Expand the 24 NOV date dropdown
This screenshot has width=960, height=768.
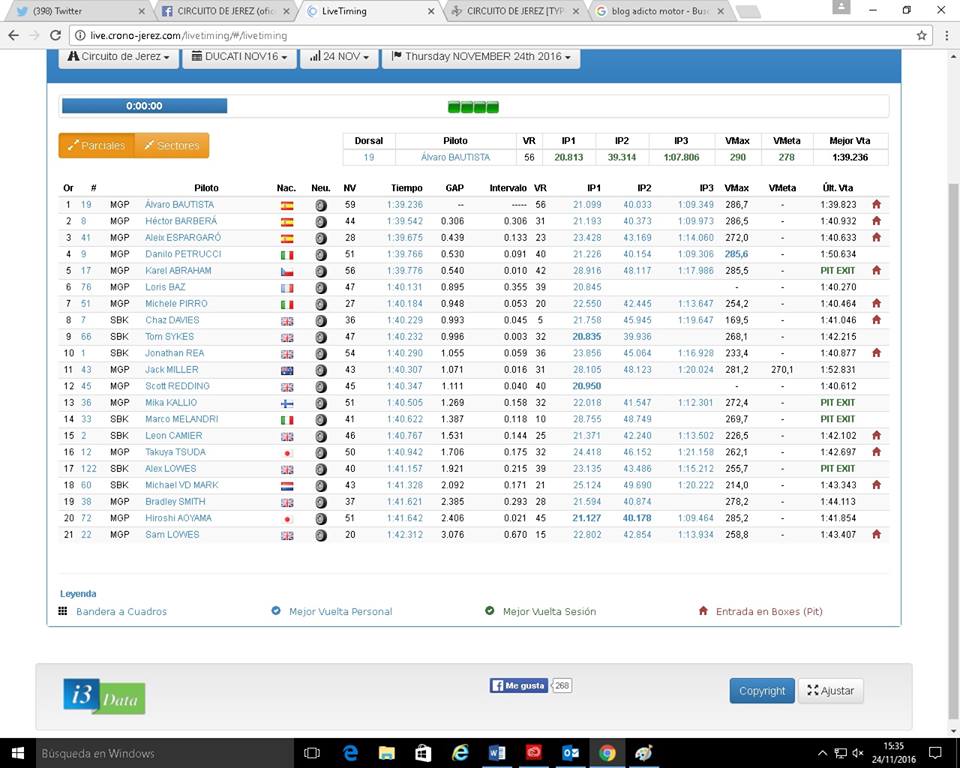coord(341,57)
